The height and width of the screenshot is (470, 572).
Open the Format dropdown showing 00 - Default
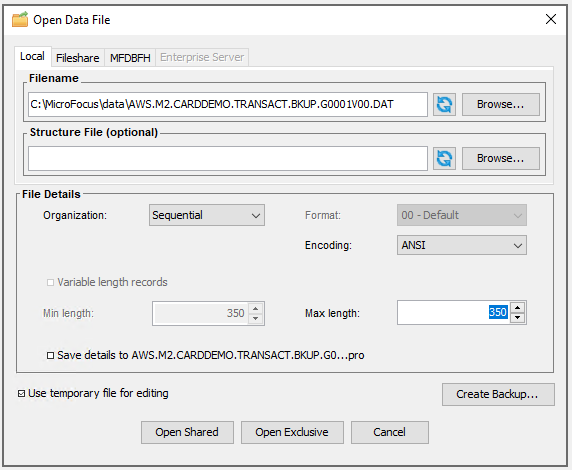tap(461, 215)
